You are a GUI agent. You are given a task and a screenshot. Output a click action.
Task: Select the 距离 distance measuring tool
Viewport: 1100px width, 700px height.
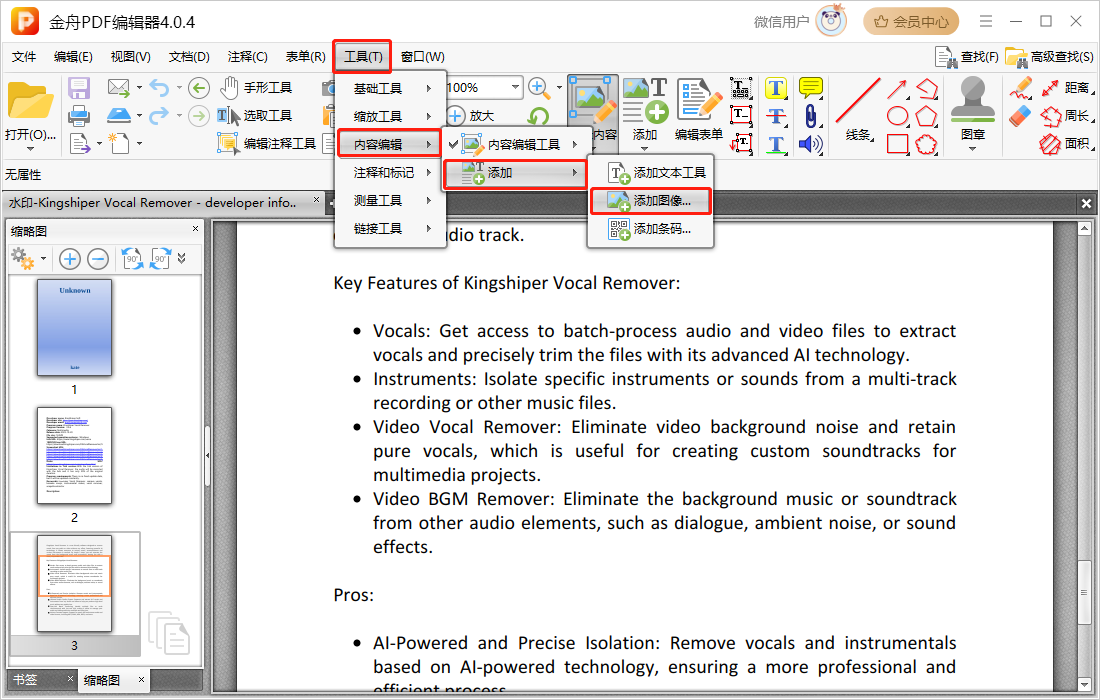[1066, 88]
